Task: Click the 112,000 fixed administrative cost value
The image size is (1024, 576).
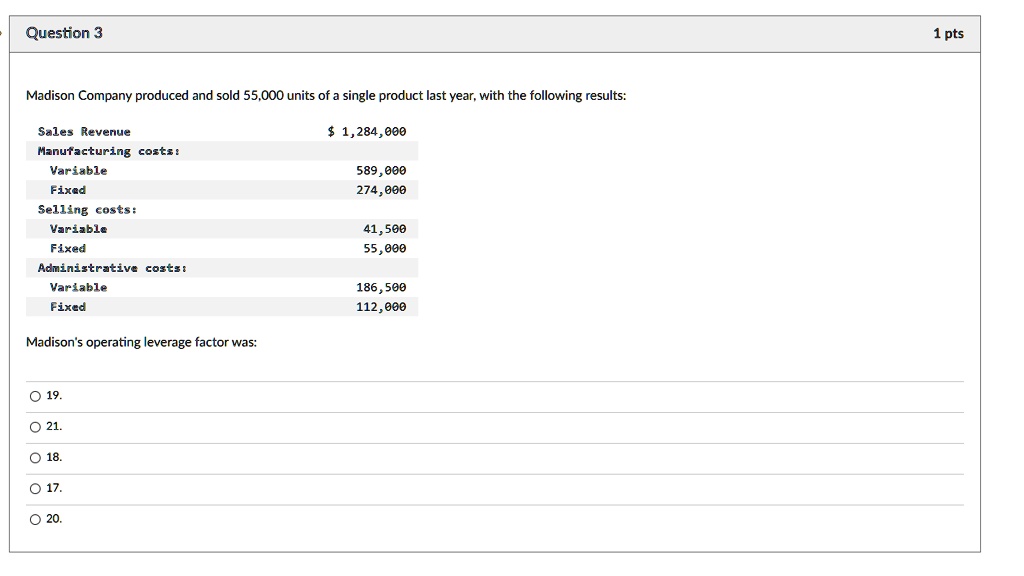Action: coord(381,307)
